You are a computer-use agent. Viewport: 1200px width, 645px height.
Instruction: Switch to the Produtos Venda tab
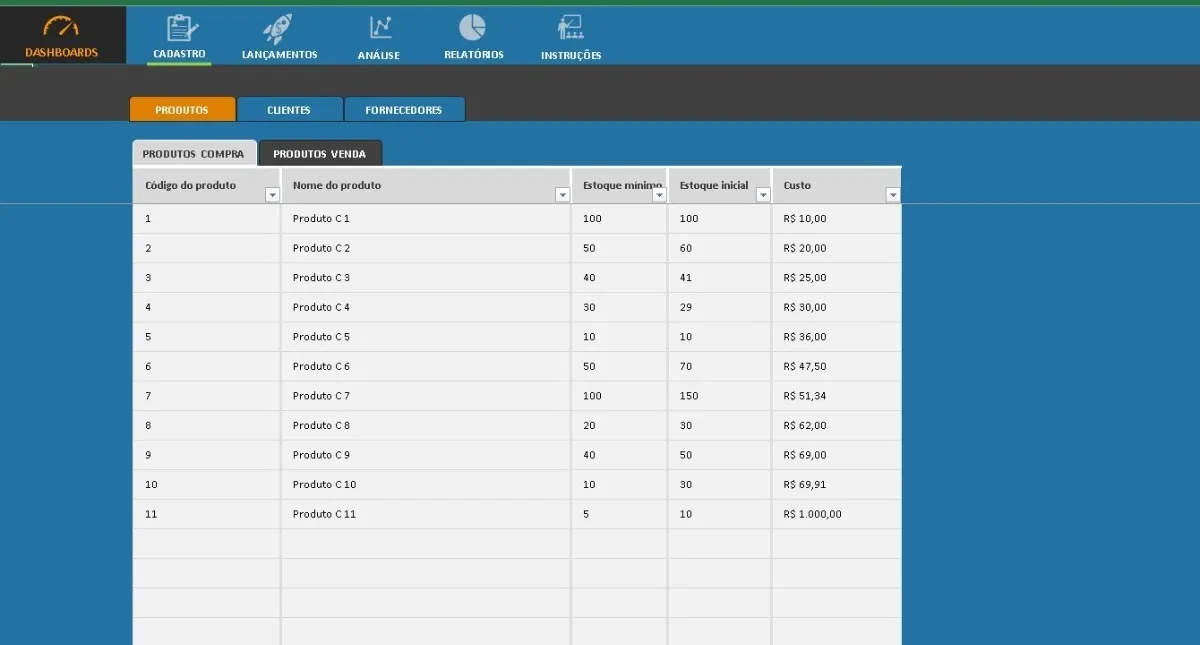320,154
